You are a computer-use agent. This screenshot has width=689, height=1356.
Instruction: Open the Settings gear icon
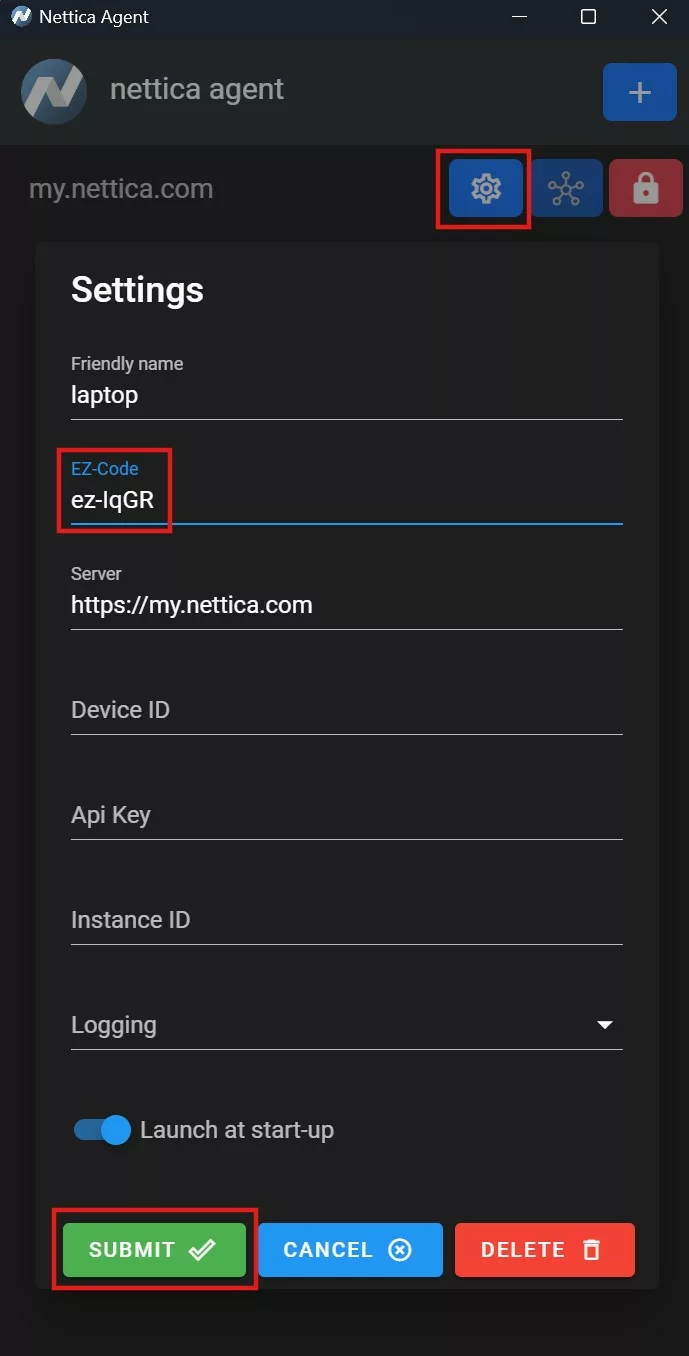483,187
